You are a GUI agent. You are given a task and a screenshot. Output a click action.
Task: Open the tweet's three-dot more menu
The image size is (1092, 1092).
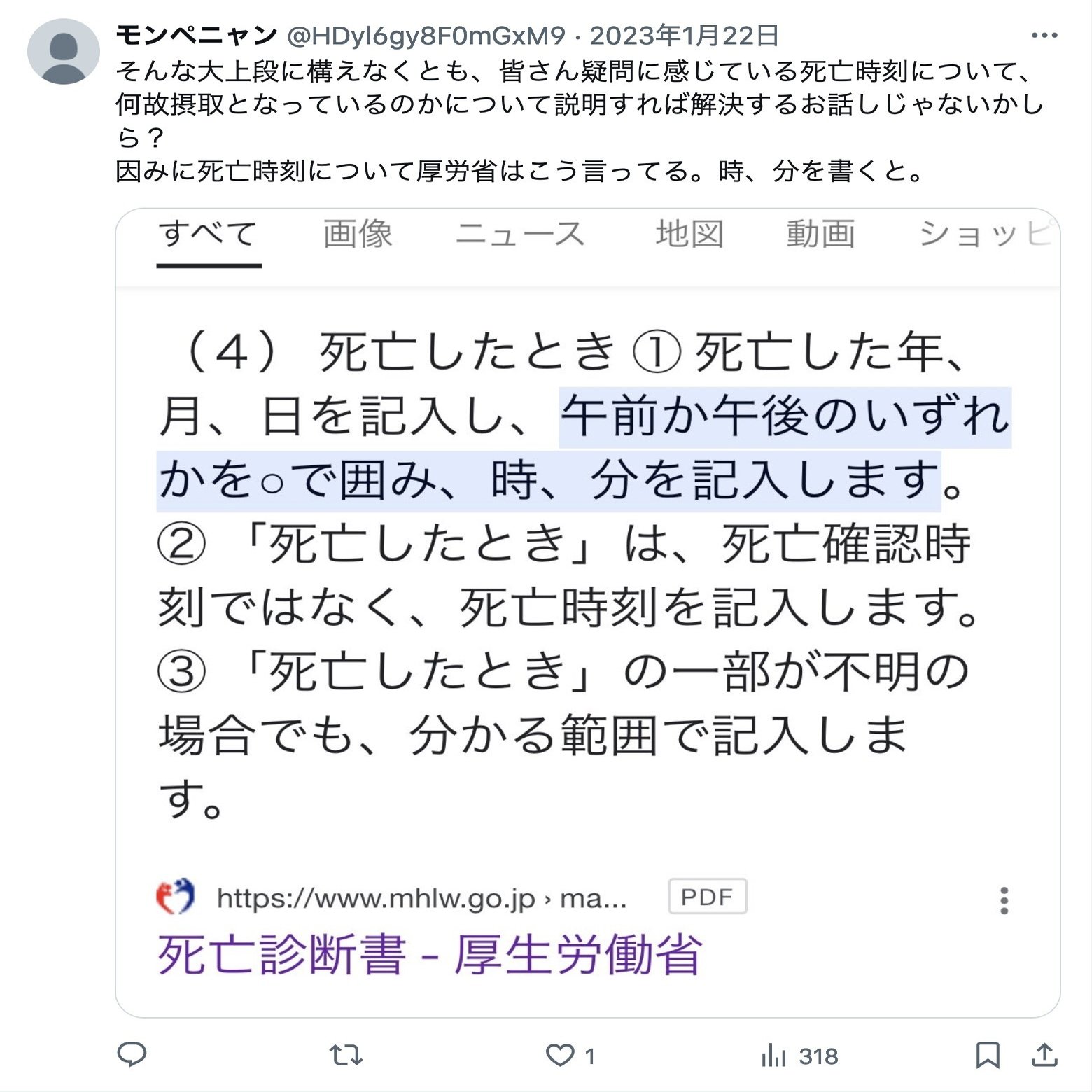(1044, 36)
